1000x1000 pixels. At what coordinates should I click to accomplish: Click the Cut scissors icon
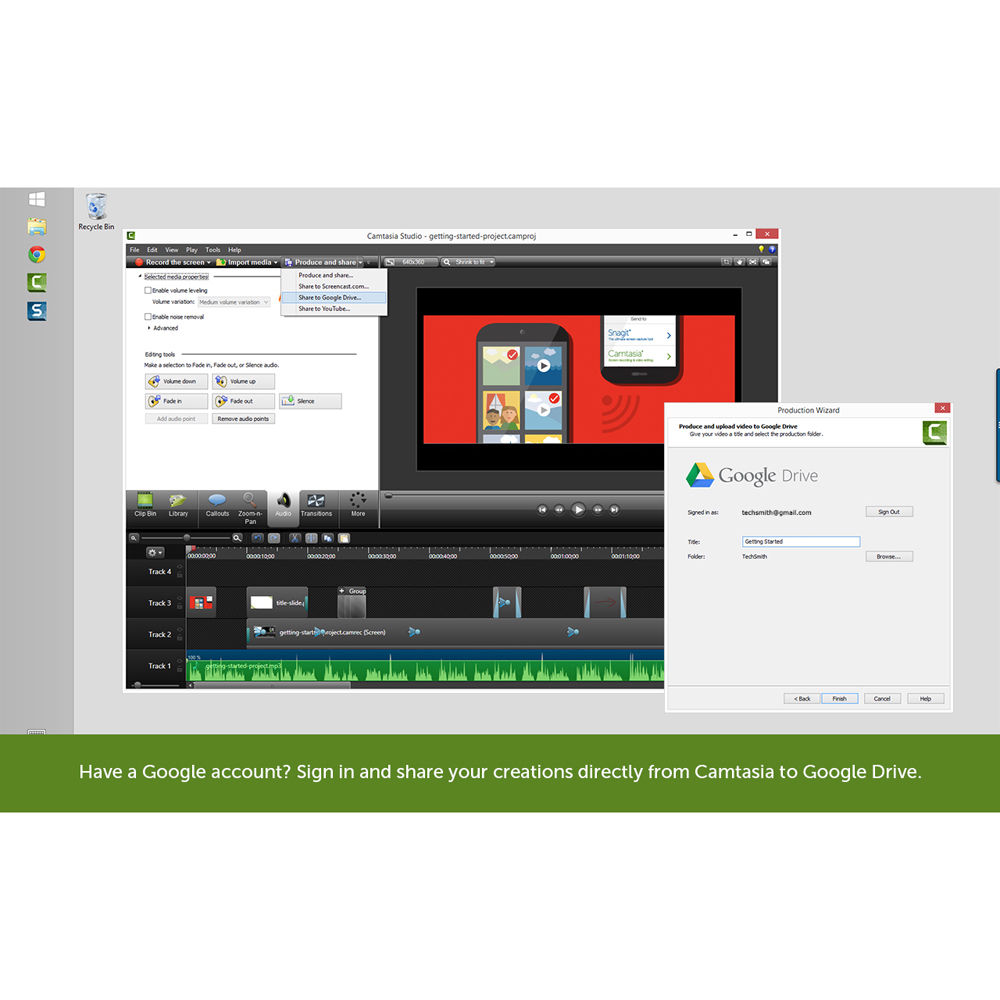tap(295, 538)
